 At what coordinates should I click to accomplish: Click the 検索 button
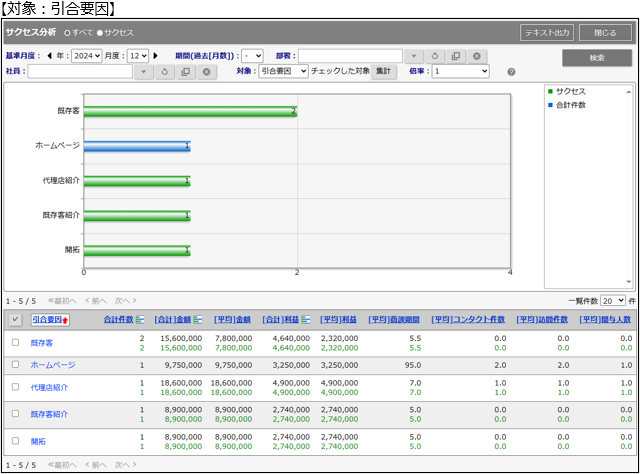pos(597,58)
